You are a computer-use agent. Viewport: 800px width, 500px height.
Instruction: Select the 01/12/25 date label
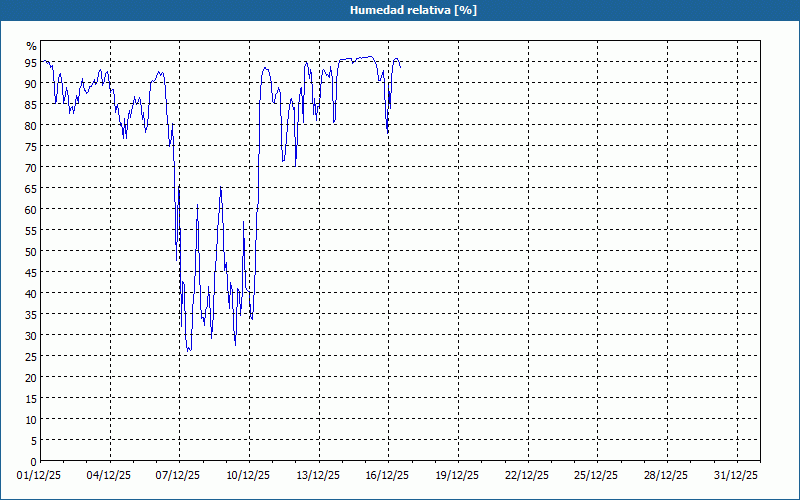(x=41, y=475)
